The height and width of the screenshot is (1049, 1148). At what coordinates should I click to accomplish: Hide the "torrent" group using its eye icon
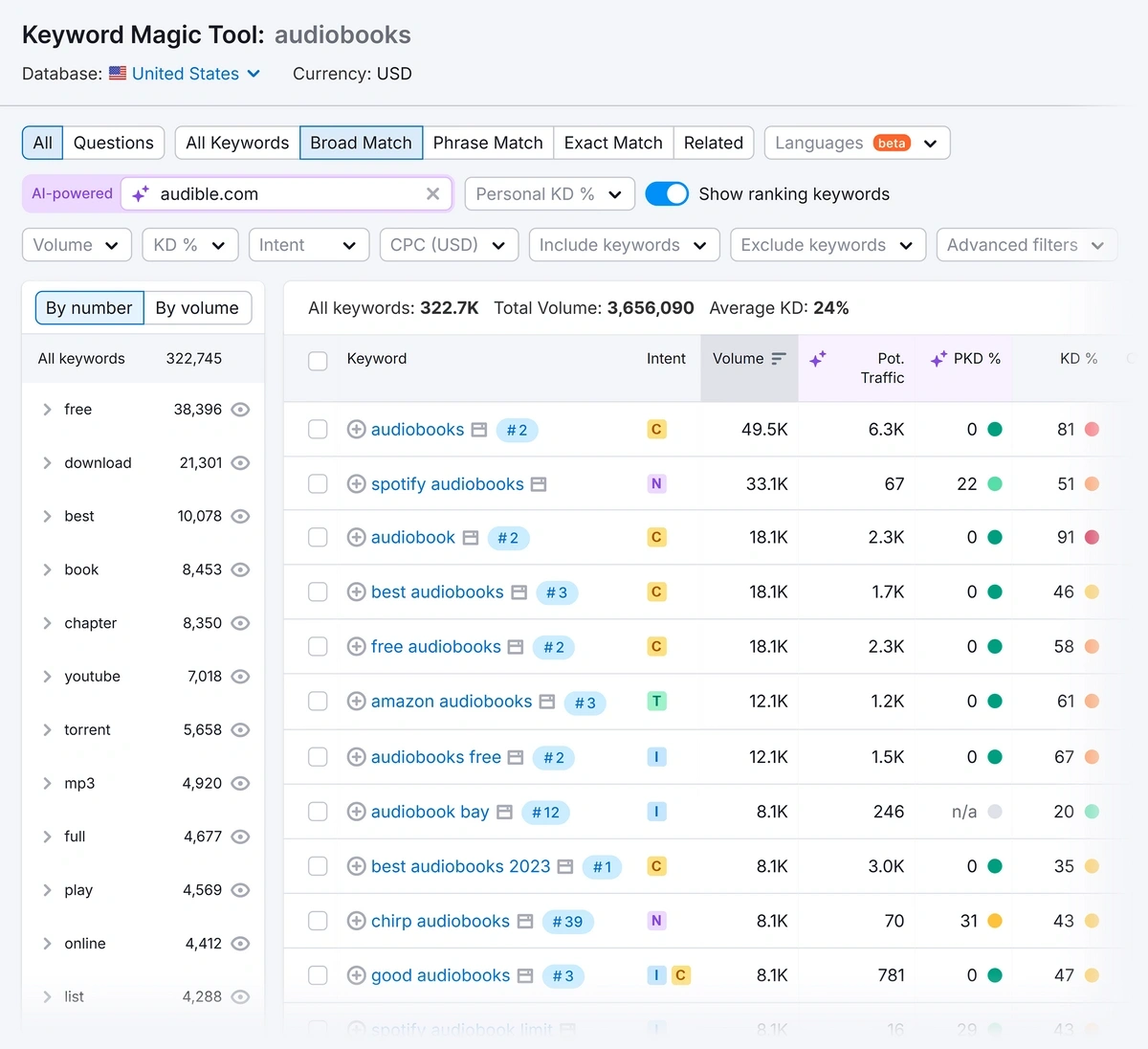(240, 729)
